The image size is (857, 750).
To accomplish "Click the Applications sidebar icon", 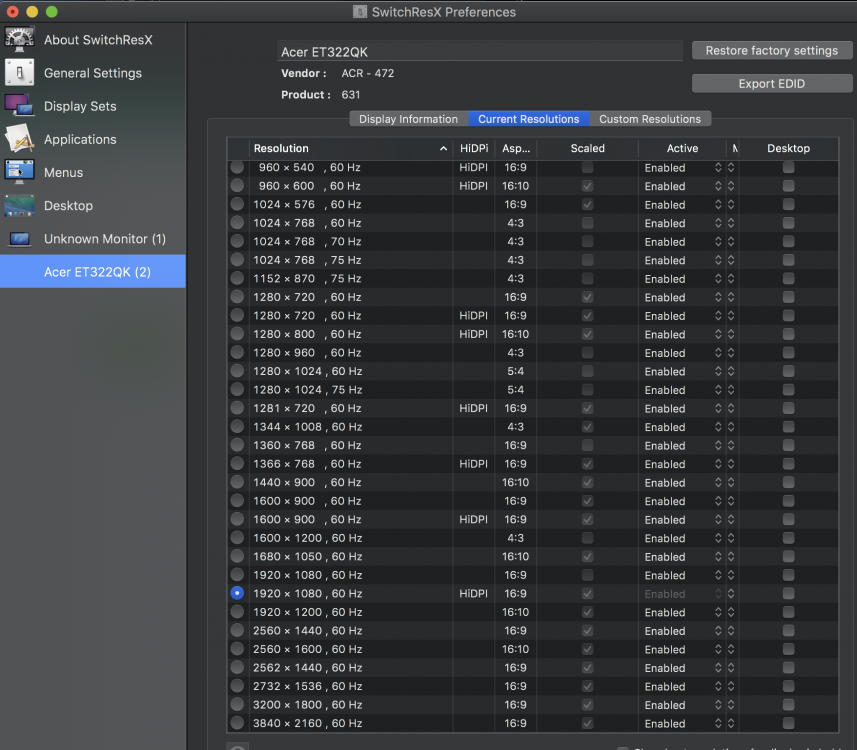I will (x=20, y=139).
